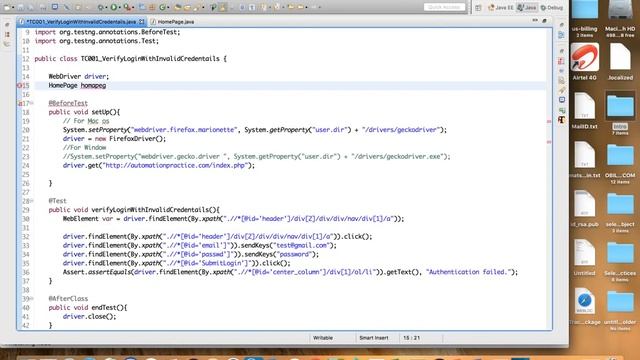Click the New Java Package icon

151,7
